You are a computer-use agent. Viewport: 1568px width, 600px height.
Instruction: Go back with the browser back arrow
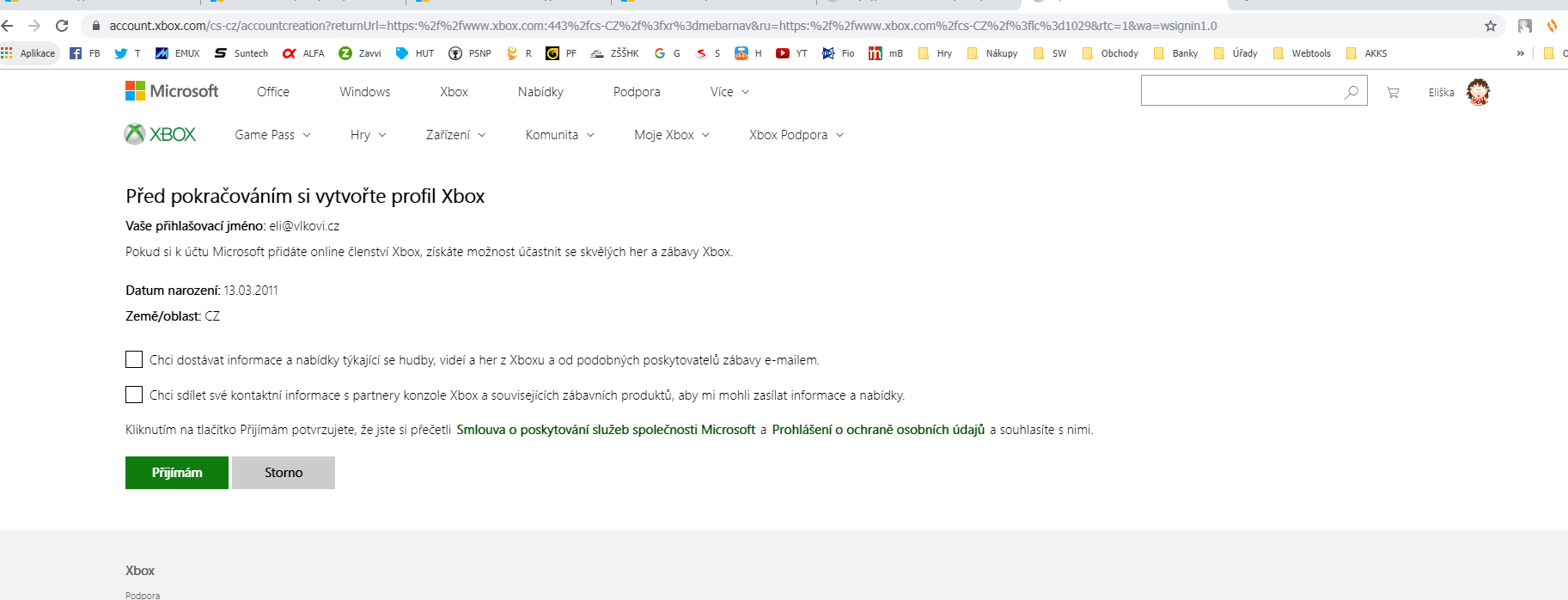pyautogui.click(x=8, y=26)
